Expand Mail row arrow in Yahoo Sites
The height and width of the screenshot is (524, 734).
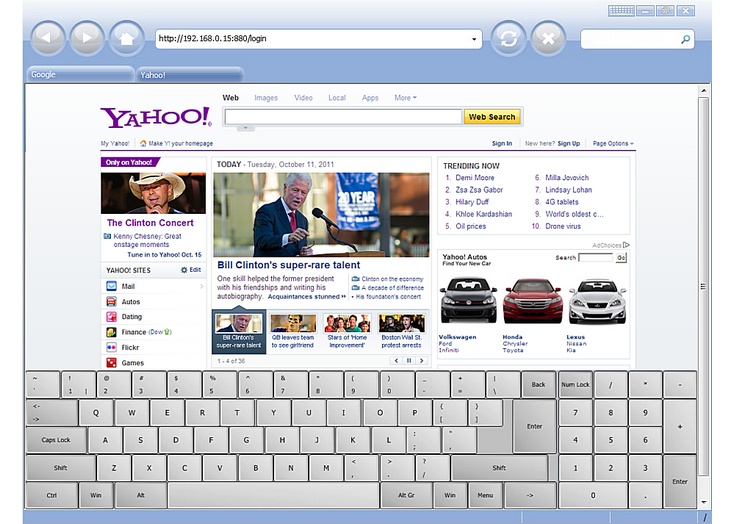(x=202, y=286)
